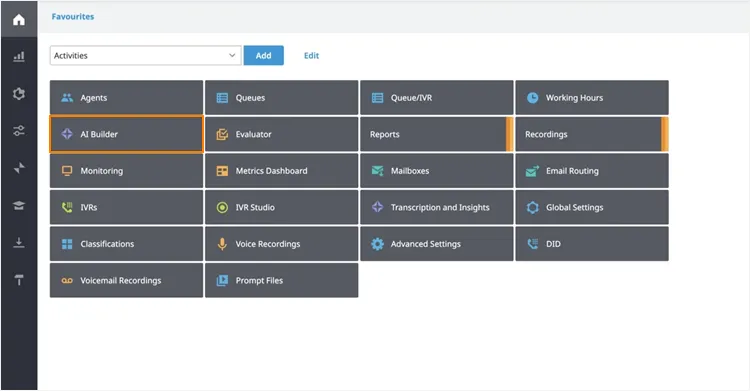The width and height of the screenshot is (750, 391).
Task: Open the Home icon in sidebar
Action: pyautogui.click(x=19, y=20)
